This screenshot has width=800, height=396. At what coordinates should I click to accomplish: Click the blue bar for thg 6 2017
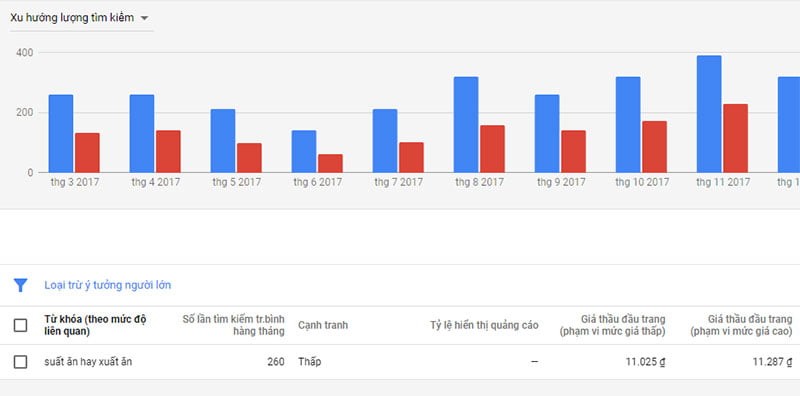[304, 151]
